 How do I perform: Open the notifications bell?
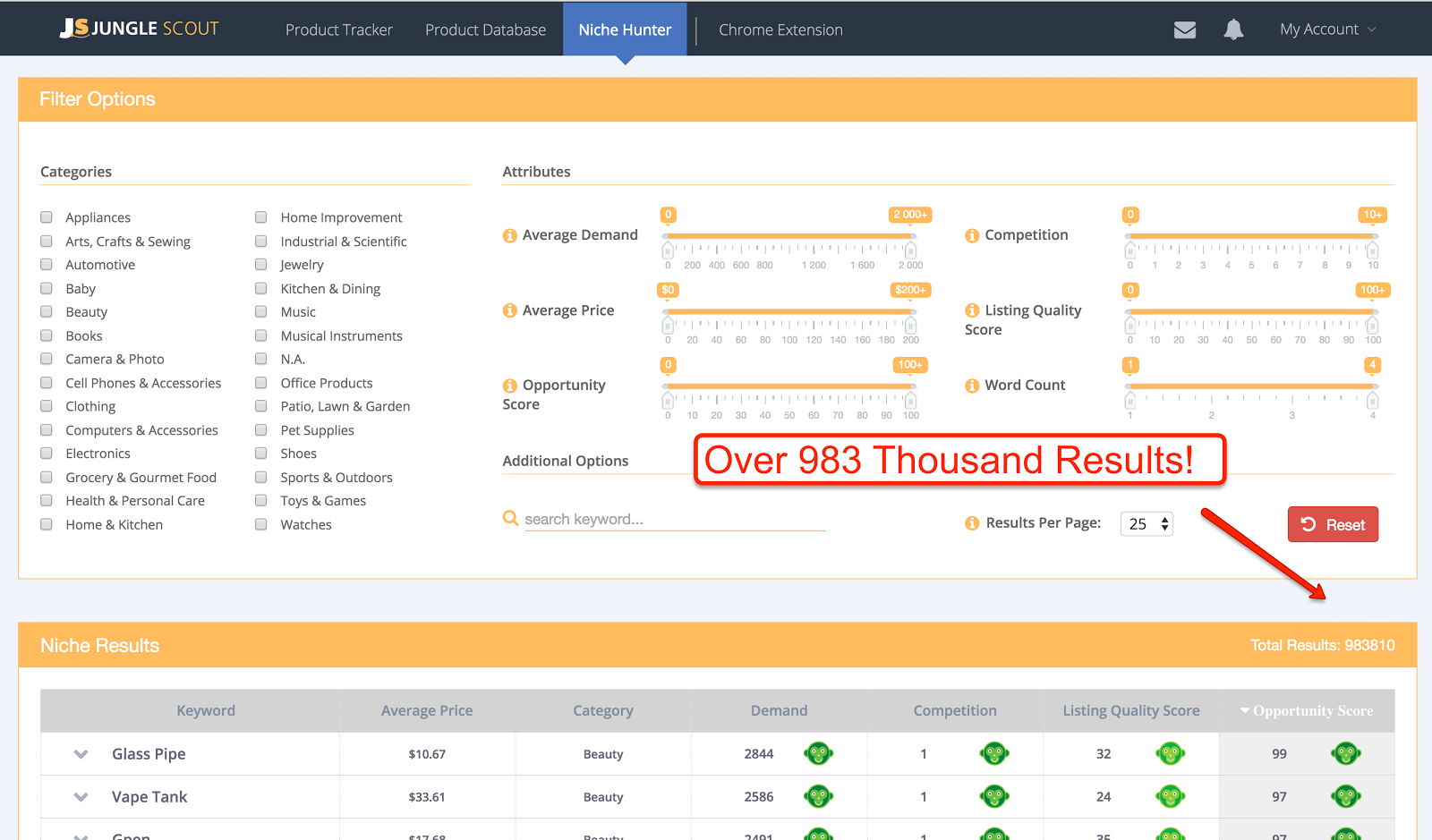click(x=1233, y=30)
